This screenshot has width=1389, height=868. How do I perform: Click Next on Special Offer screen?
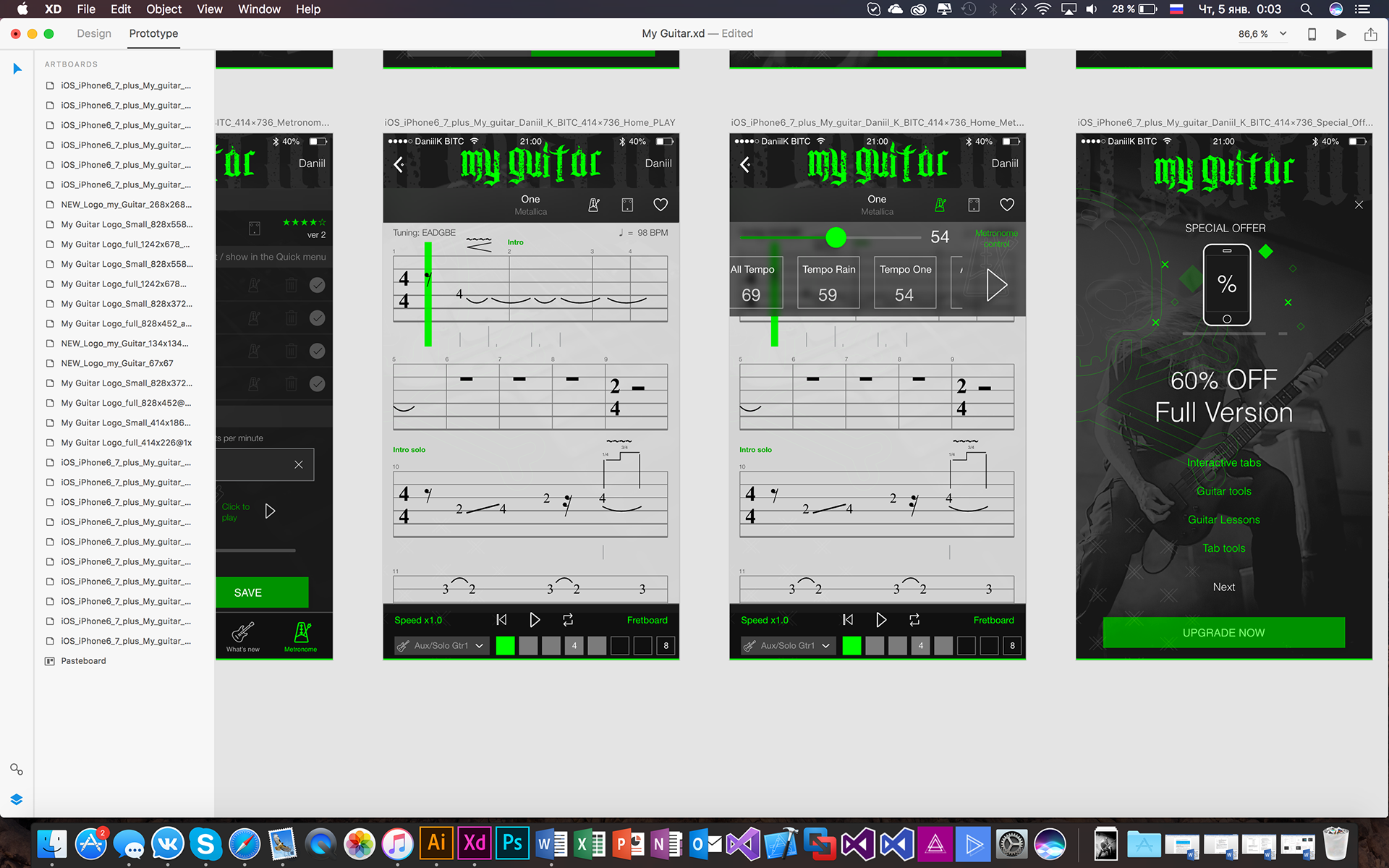[1224, 587]
